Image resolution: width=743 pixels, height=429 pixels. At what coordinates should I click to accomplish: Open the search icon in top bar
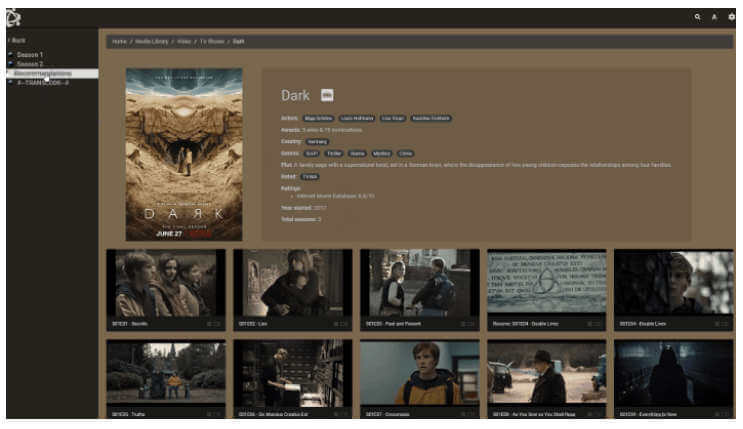(x=698, y=17)
